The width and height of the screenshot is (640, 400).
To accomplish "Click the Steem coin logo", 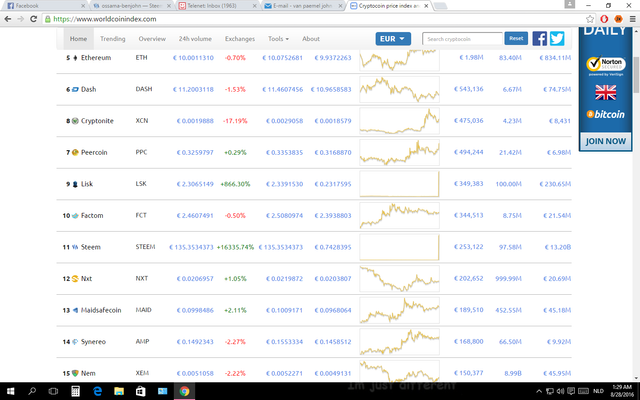I will click(x=75, y=247).
